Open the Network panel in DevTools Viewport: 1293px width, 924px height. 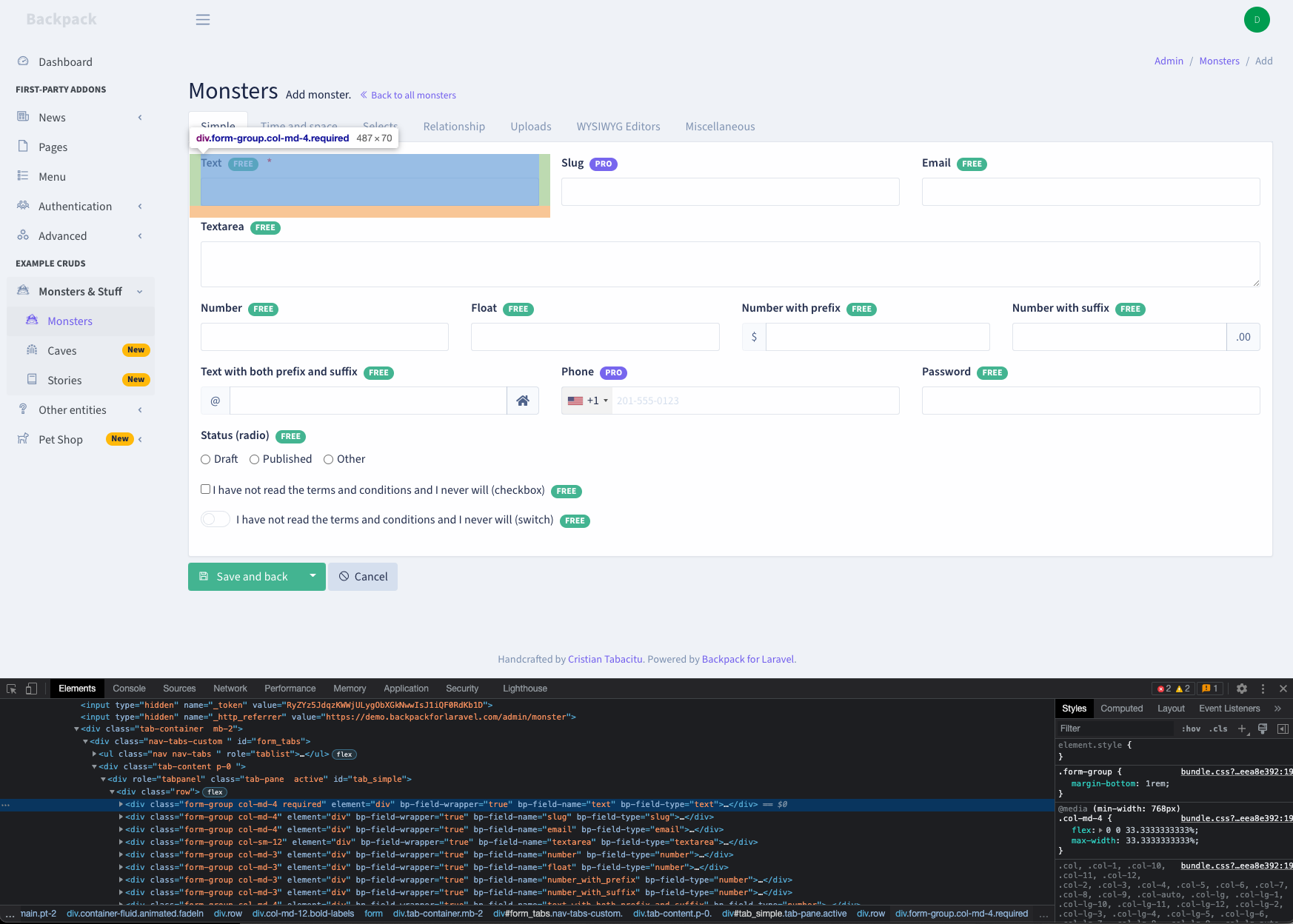point(230,689)
